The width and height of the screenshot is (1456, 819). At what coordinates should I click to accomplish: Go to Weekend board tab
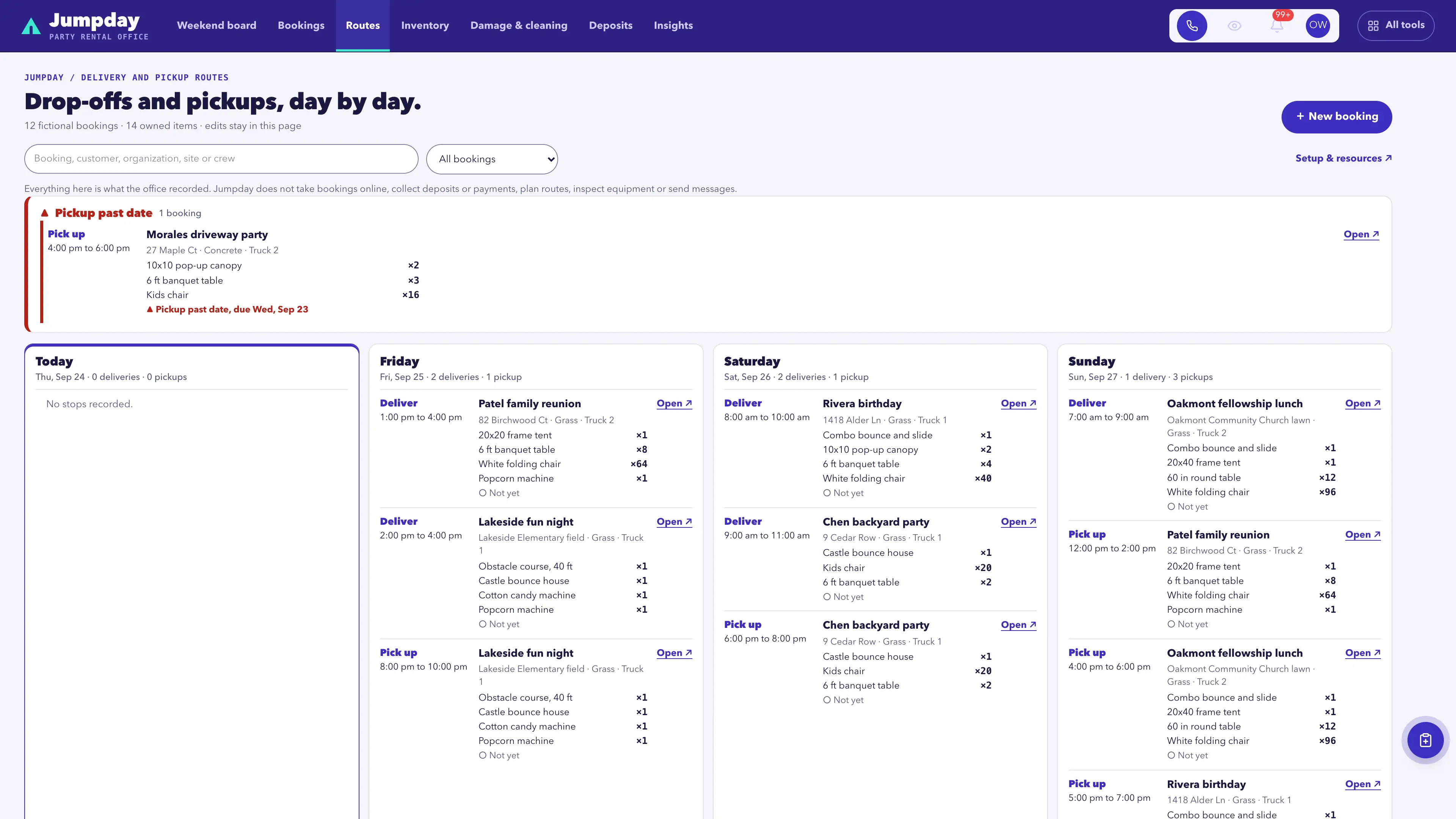[217, 25]
